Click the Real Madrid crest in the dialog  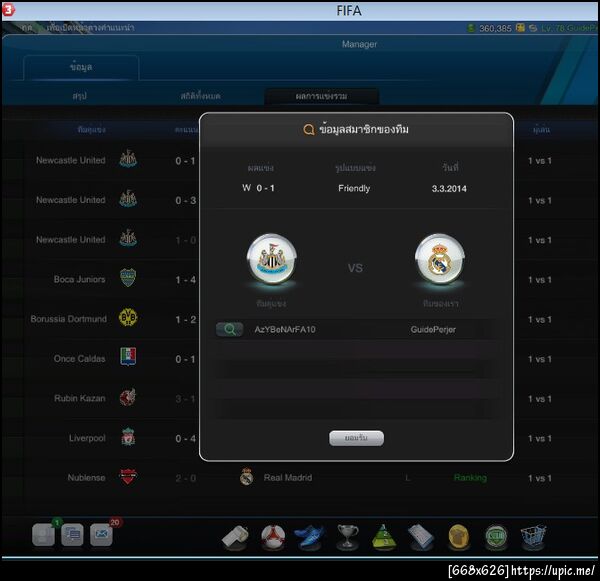point(440,259)
